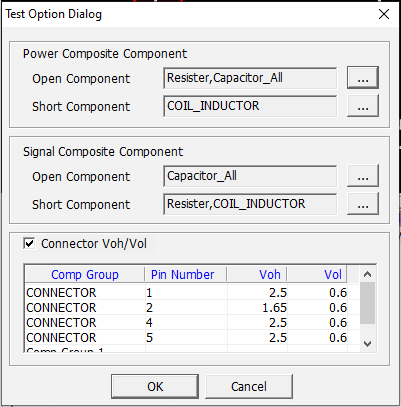Open browse button for Power Open Component

tap(363, 78)
